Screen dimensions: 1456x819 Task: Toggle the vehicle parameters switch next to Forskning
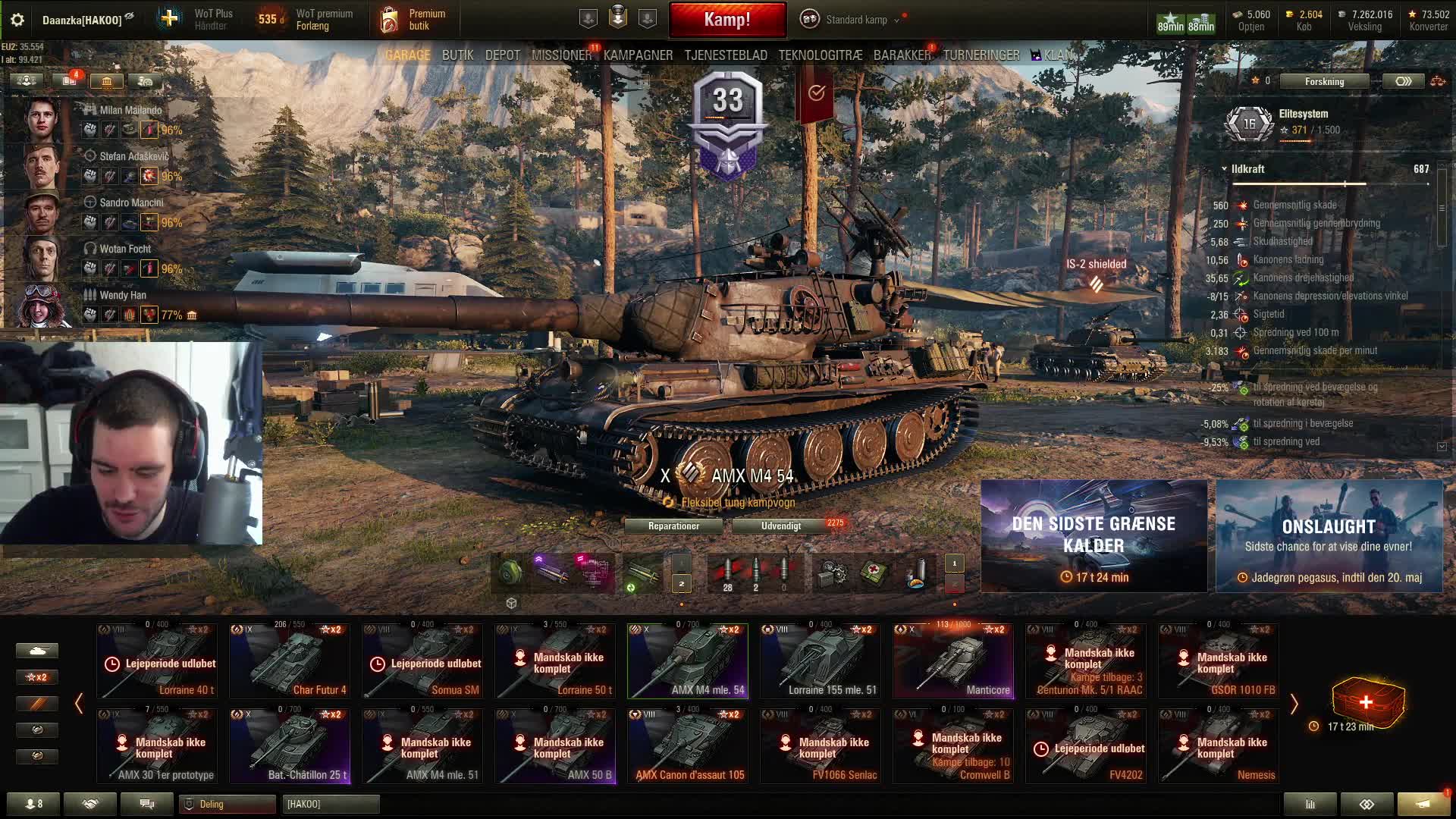point(1403,81)
